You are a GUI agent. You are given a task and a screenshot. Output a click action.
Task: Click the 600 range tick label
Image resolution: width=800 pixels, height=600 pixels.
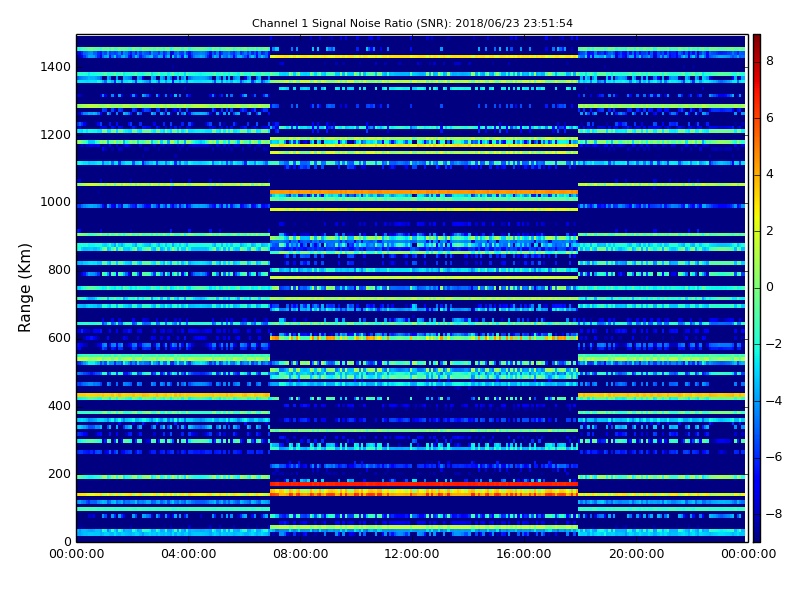tap(59, 338)
